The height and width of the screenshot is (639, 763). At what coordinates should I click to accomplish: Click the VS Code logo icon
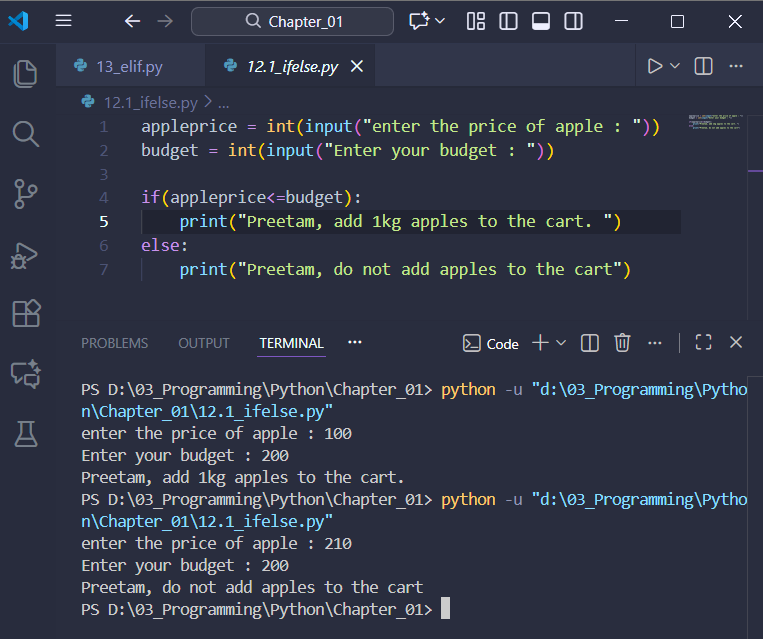pos(18,21)
